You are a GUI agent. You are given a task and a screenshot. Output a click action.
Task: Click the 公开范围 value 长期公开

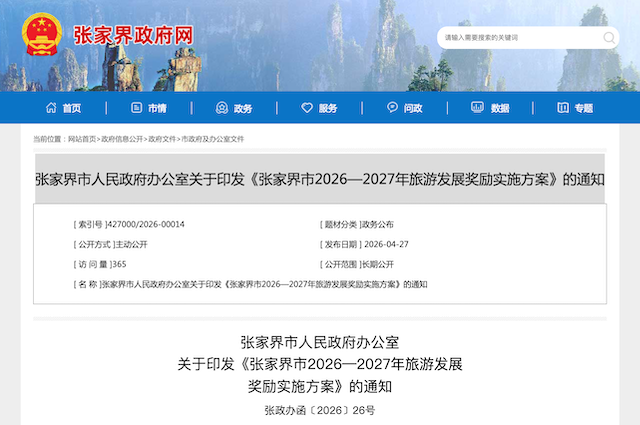[x=378, y=265]
